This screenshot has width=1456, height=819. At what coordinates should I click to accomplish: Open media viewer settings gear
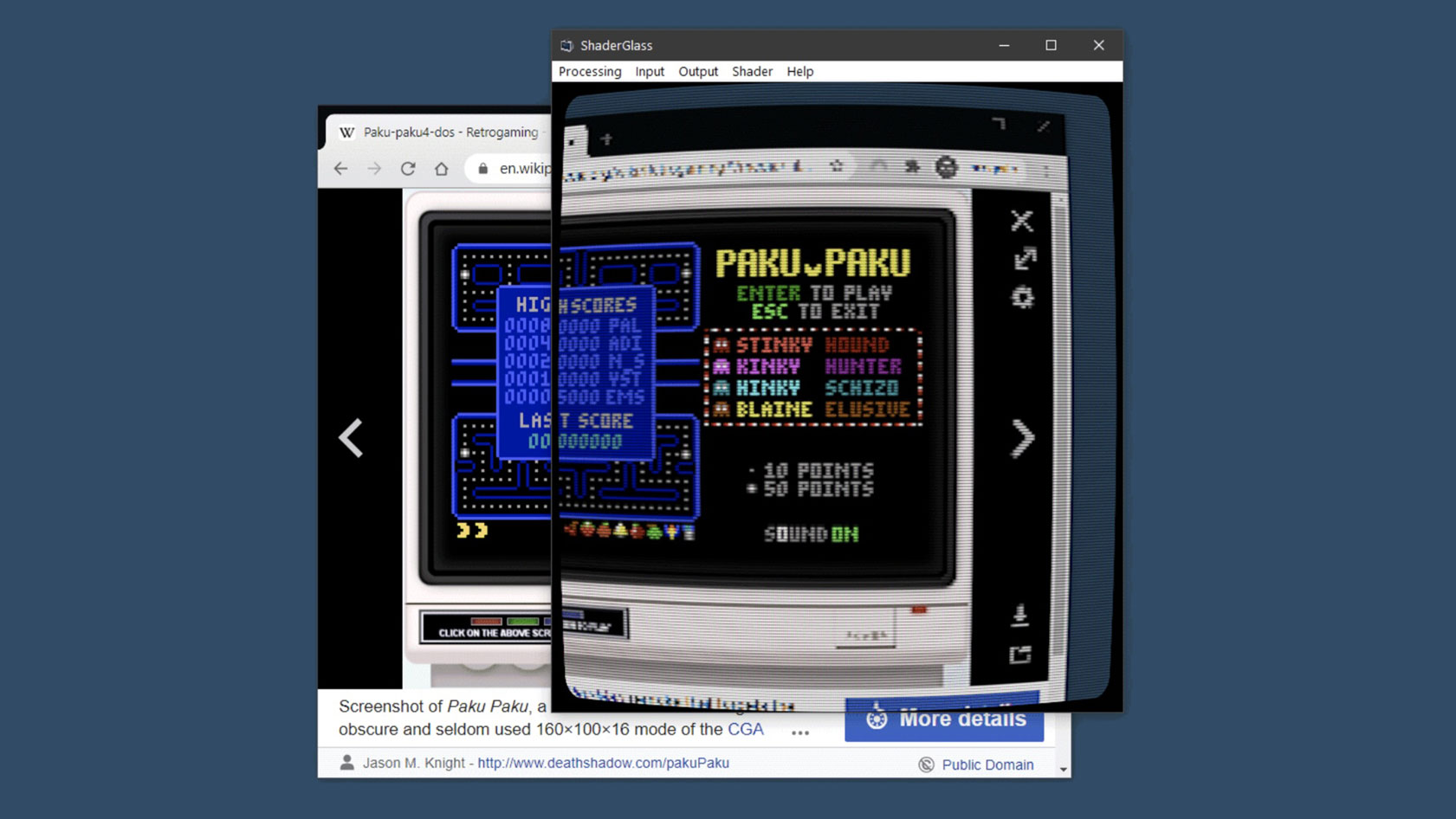(x=1023, y=298)
